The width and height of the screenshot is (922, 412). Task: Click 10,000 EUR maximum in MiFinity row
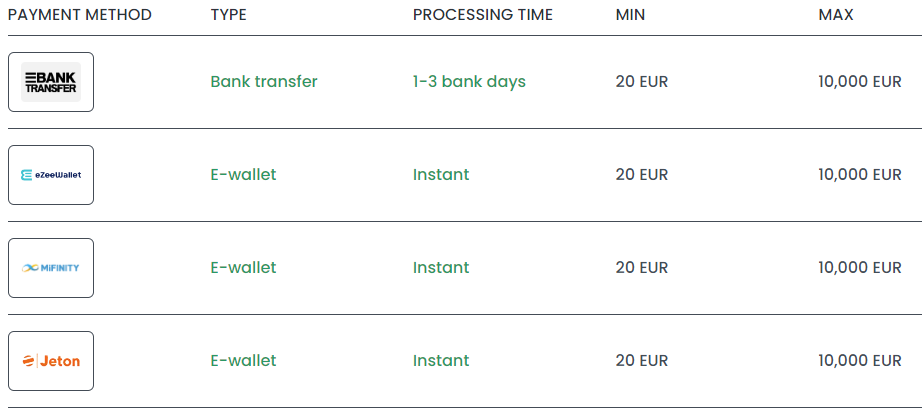click(860, 267)
